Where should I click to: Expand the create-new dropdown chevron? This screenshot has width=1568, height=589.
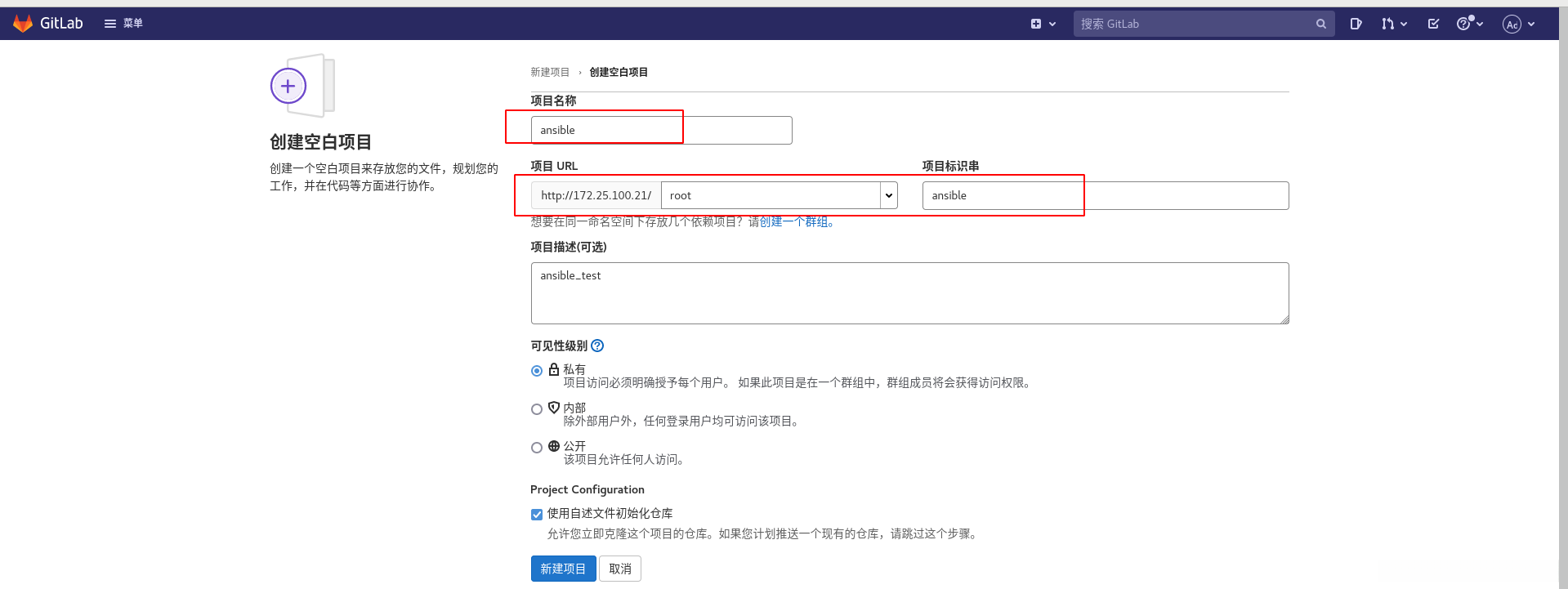pyautogui.click(x=1052, y=24)
